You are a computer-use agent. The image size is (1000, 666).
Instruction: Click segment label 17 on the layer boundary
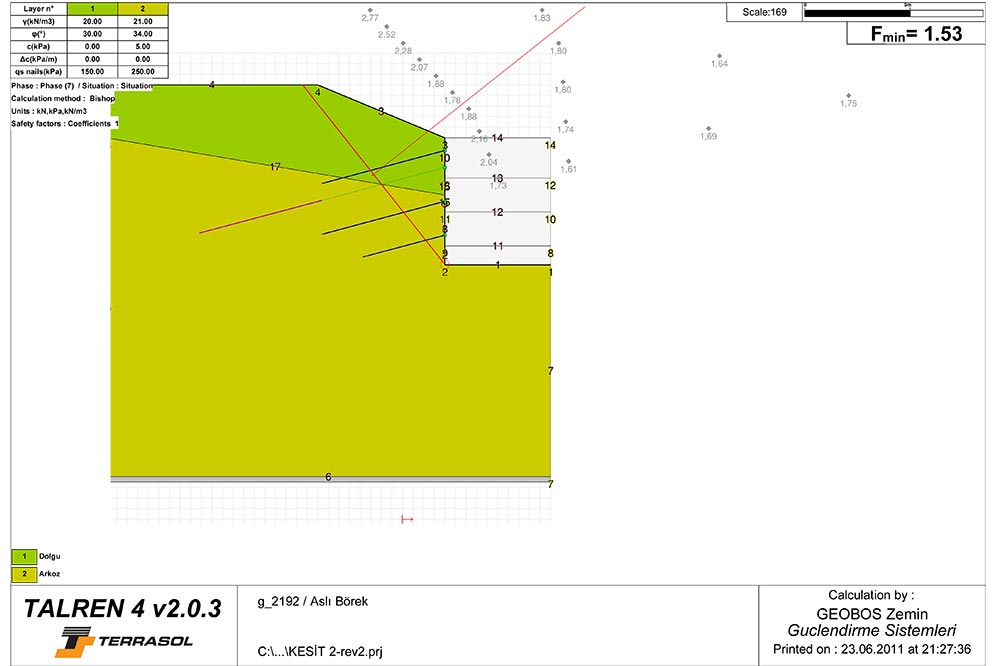tap(276, 167)
